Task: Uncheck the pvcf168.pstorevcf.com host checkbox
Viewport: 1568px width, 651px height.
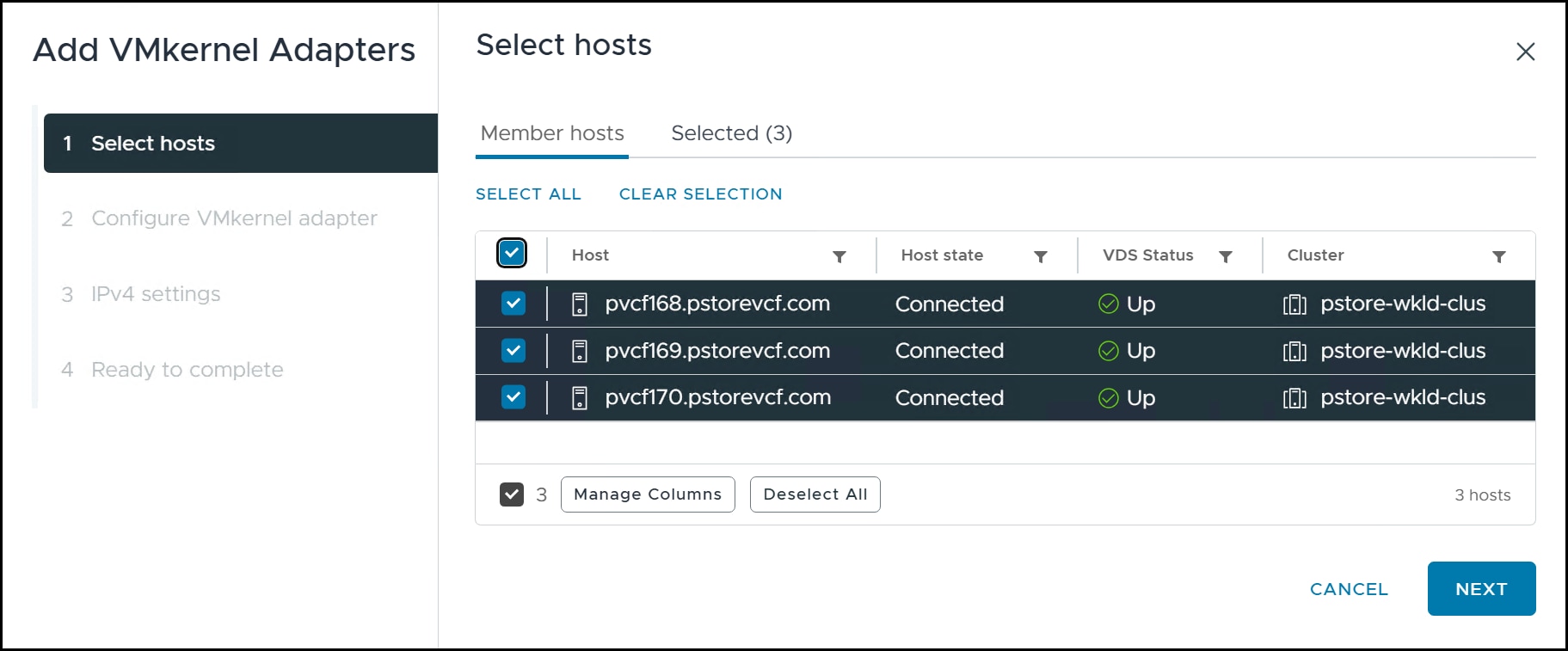Action: (513, 304)
